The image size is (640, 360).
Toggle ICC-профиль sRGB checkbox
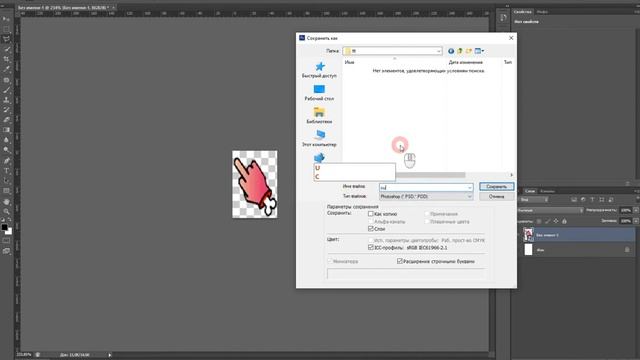(x=371, y=247)
